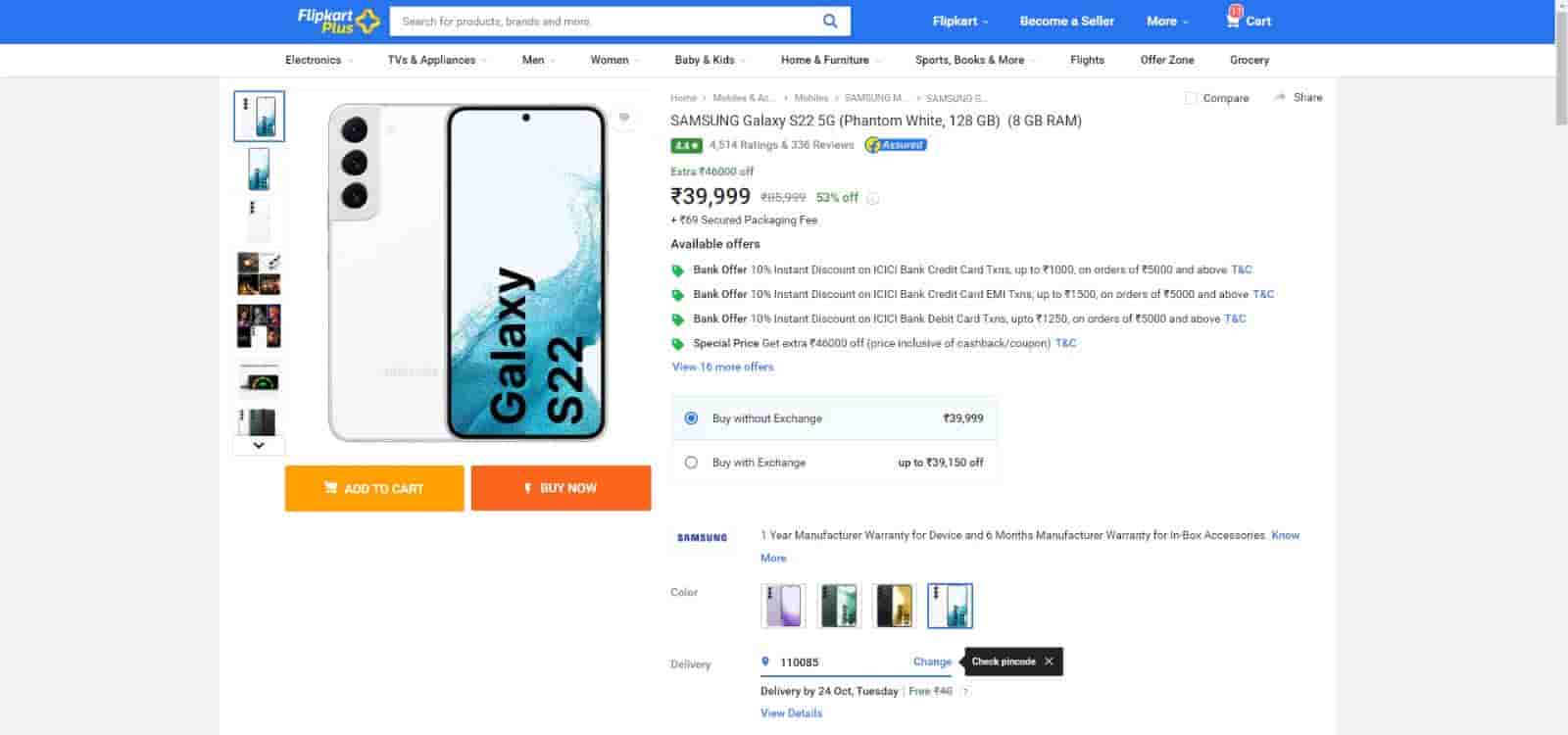Click the Flipkart Plus logo
Viewport: 1568px width, 735px height.
click(337, 21)
